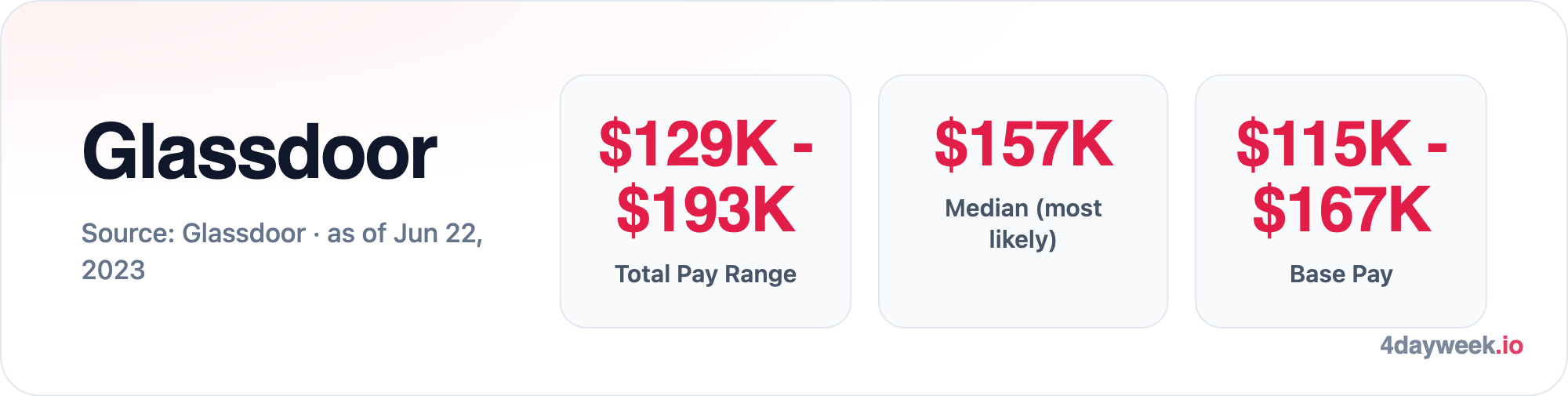
Task: Click the 4dayweek.io logo
Action: (x=1451, y=346)
